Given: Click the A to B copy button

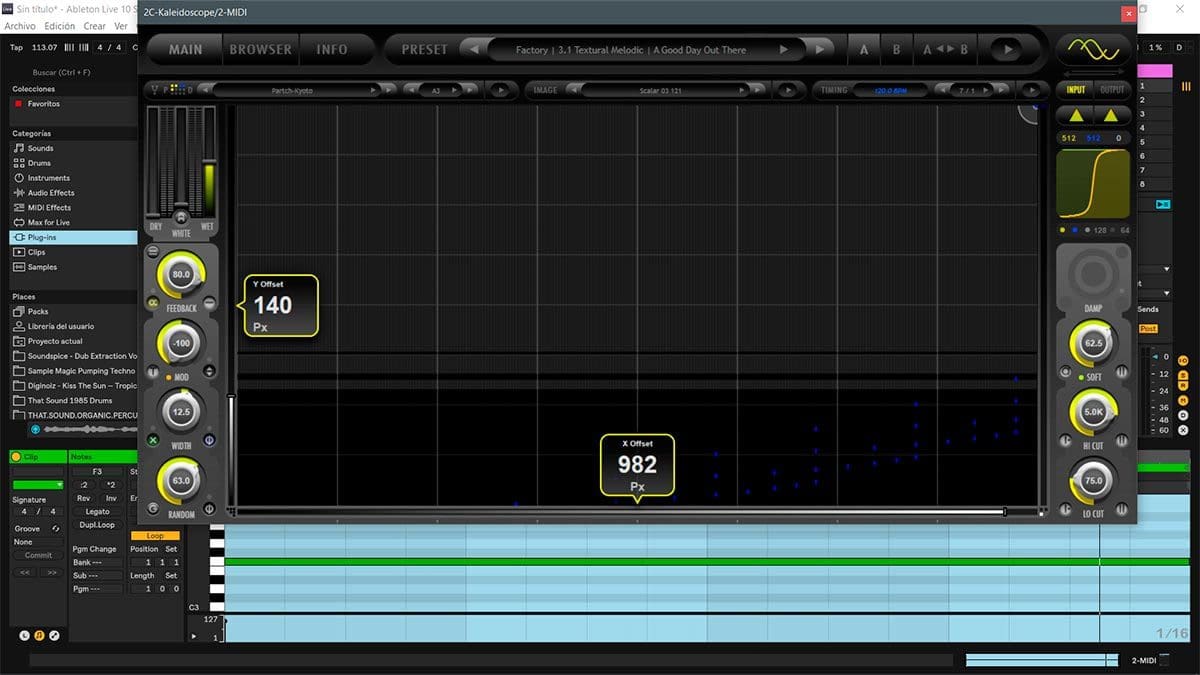Looking at the screenshot, I should point(945,50).
